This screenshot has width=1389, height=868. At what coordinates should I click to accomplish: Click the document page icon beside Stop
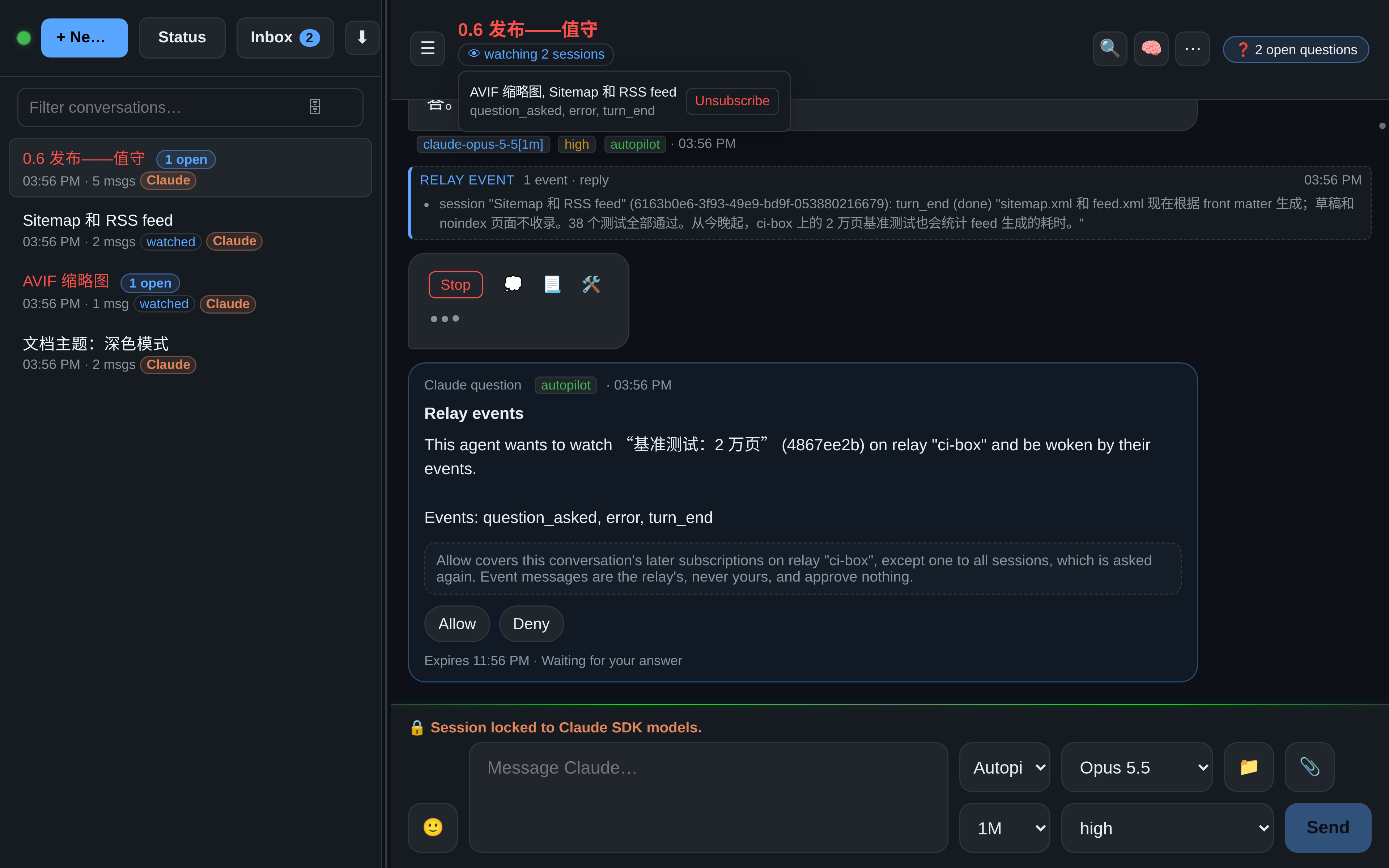coord(552,284)
